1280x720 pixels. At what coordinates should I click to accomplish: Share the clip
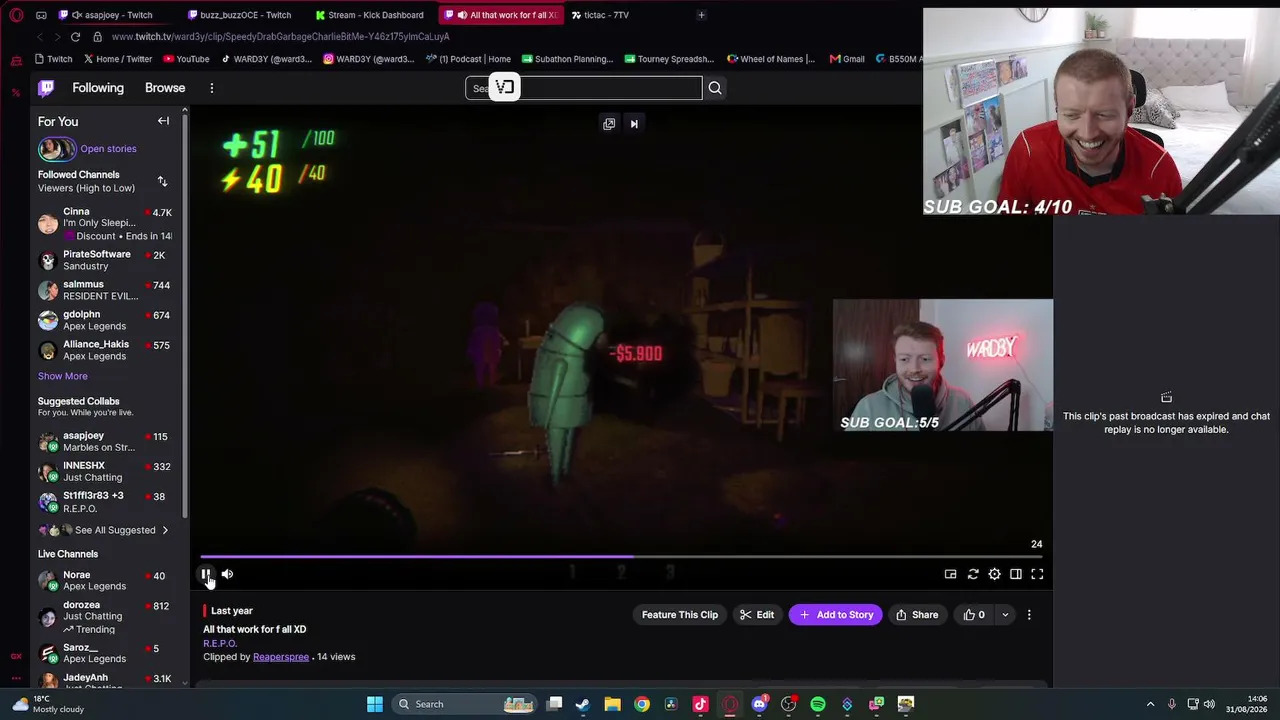[917, 615]
